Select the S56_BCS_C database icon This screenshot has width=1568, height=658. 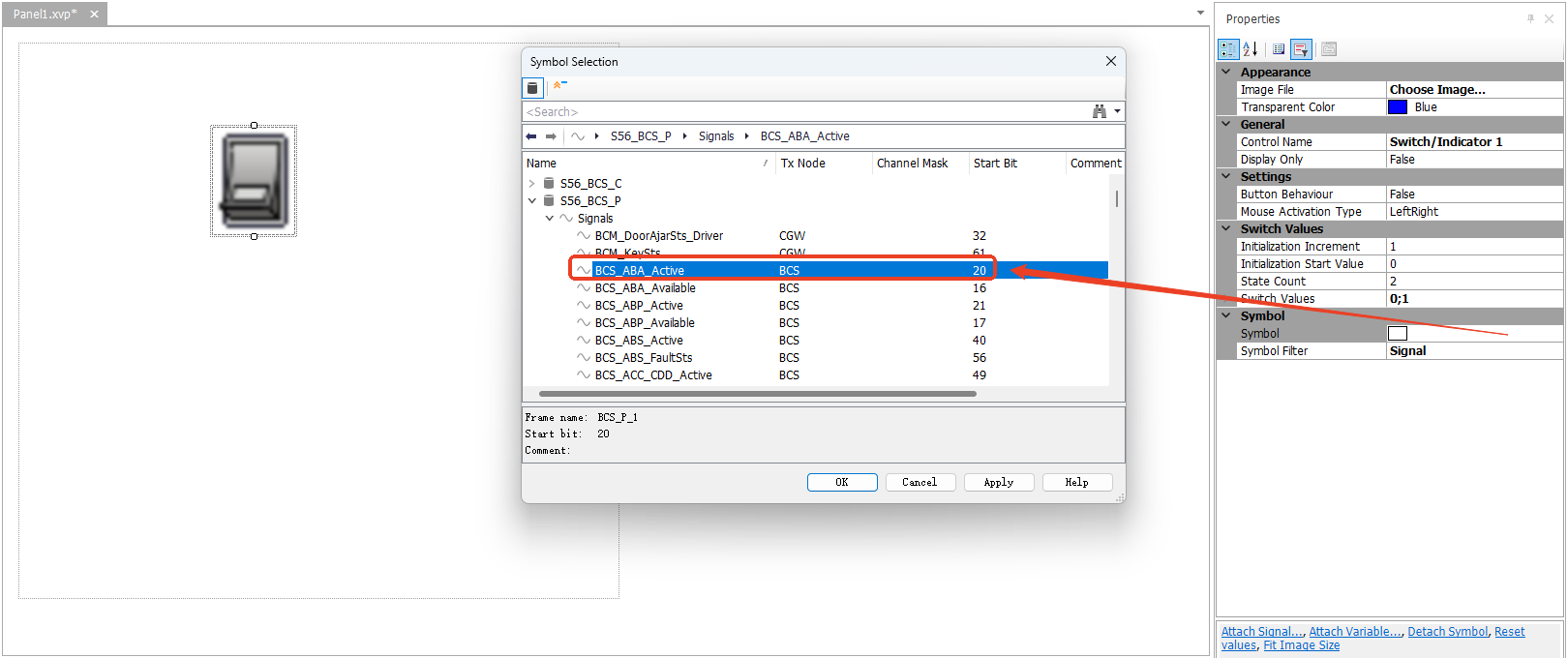549,183
